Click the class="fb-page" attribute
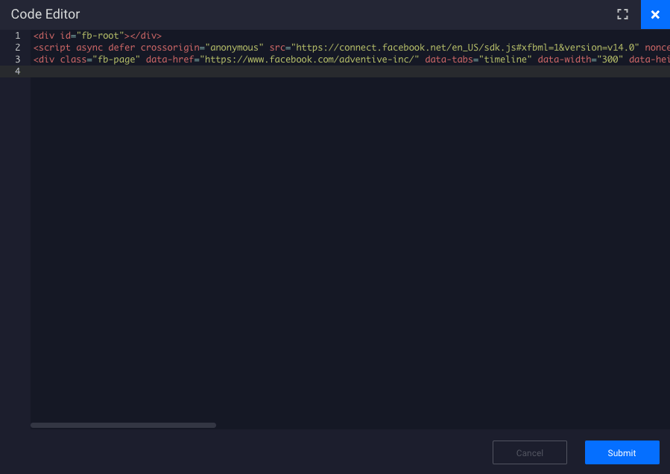Image resolution: width=670 pixels, height=474 pixels. [100, 59]
